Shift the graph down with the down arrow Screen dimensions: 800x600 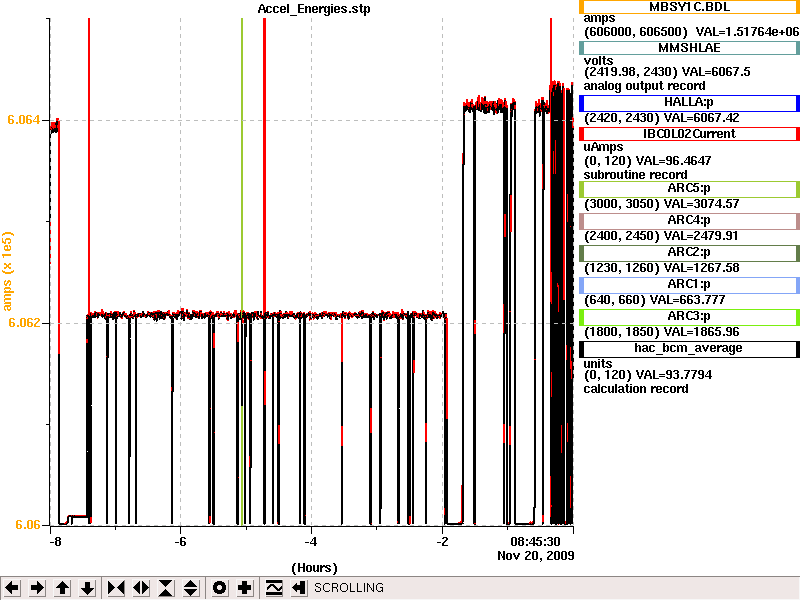[87, 588]
